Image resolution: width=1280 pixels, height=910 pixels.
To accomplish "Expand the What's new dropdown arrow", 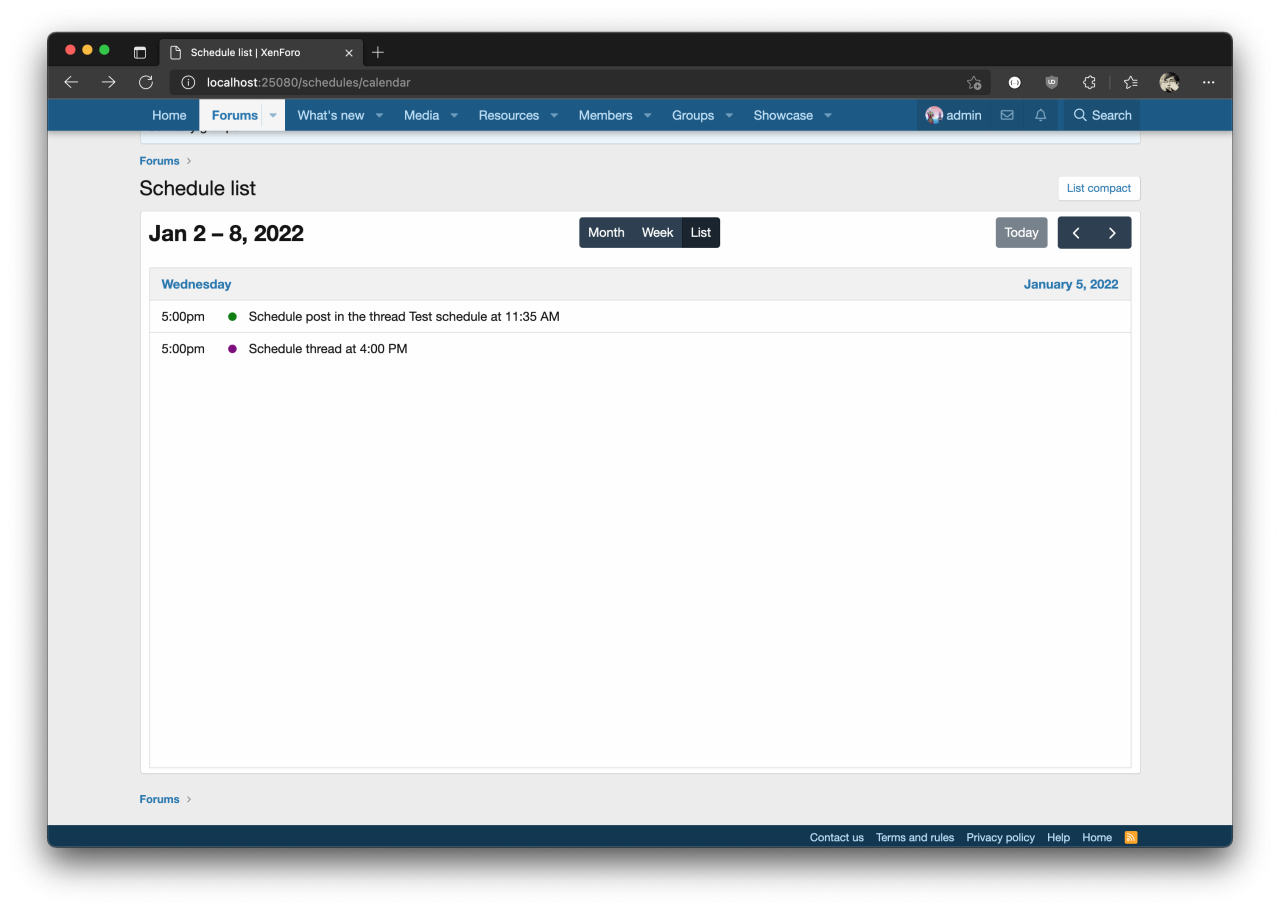I will (379, 115).
